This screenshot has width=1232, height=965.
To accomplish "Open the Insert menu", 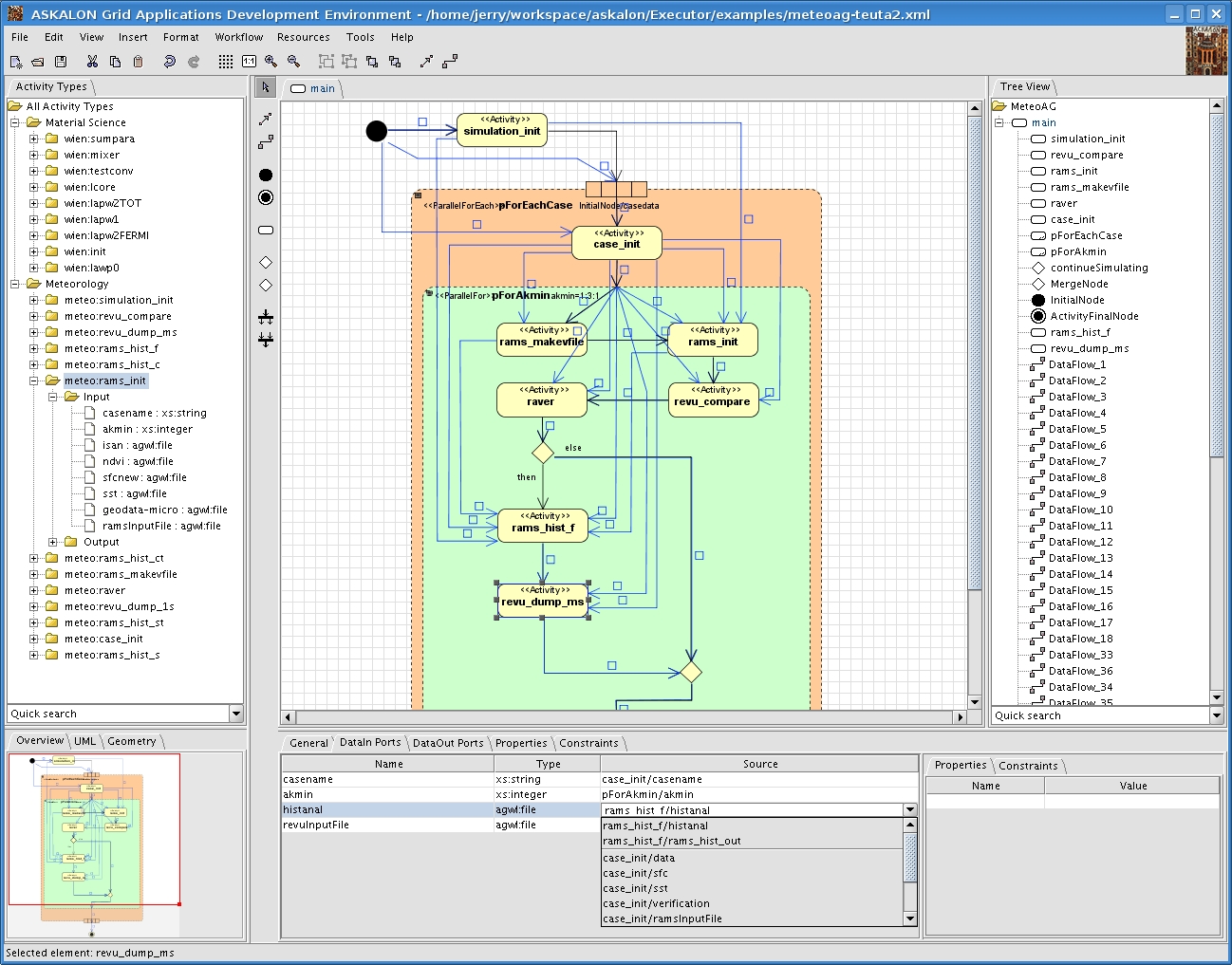I will [133, 37].
